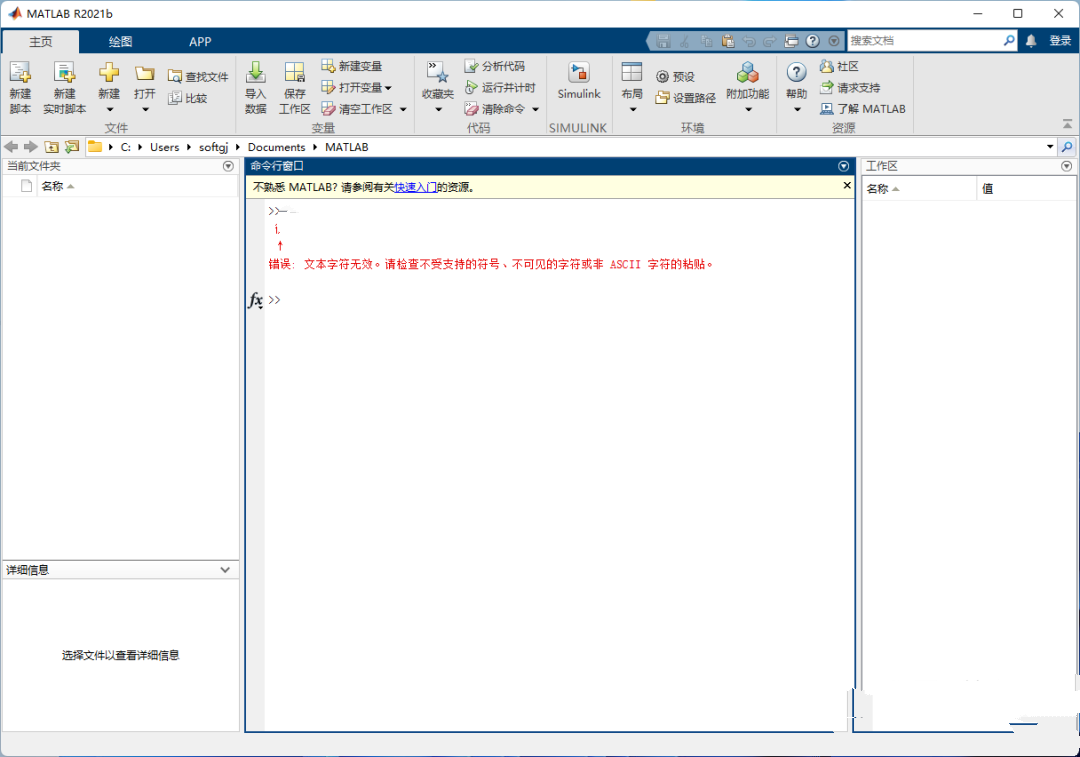This screenshot has height=757, width=1080.
Task: Open notifications via the bell icon
Action: [1031, 41]
